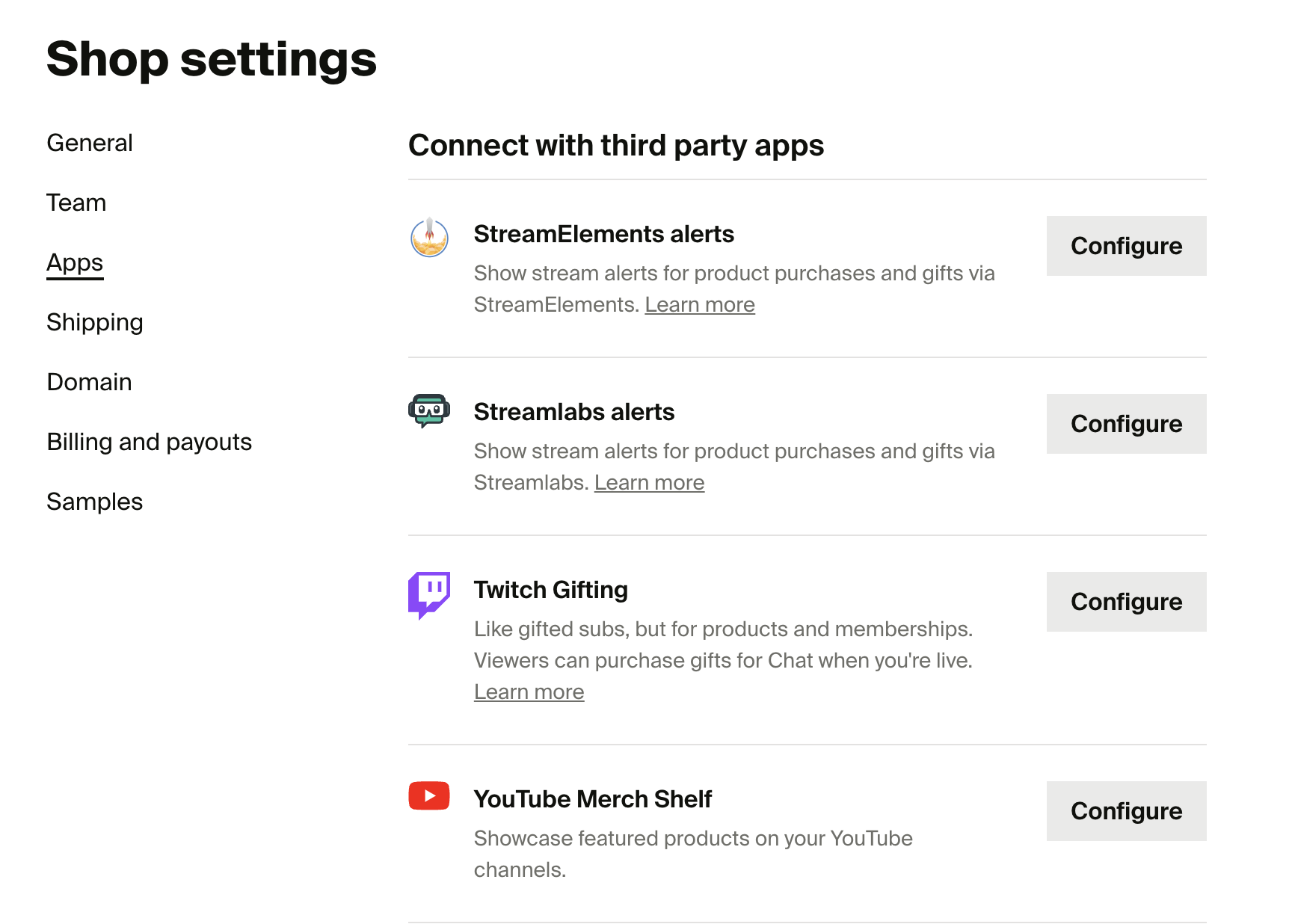Click the StreamElements alerts app title
This screenshot has width=1295, height=924.
[604, 234]
